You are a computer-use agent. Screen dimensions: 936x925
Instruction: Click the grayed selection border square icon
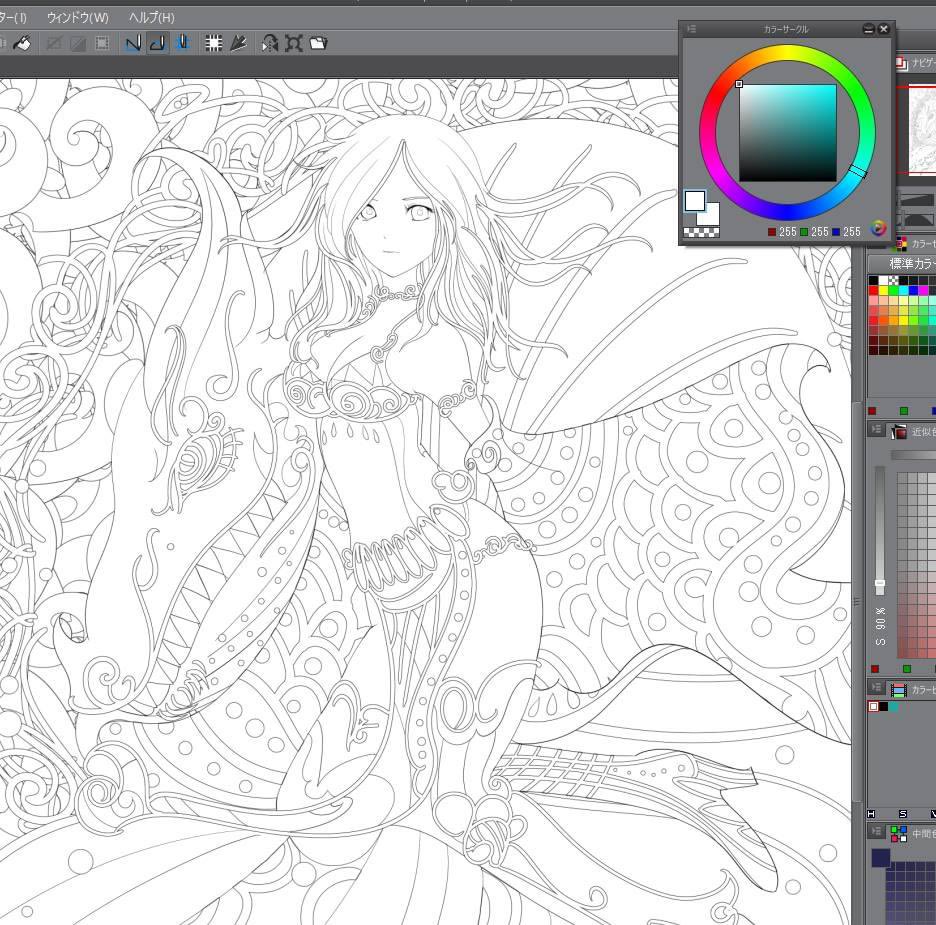pos(102,43)
